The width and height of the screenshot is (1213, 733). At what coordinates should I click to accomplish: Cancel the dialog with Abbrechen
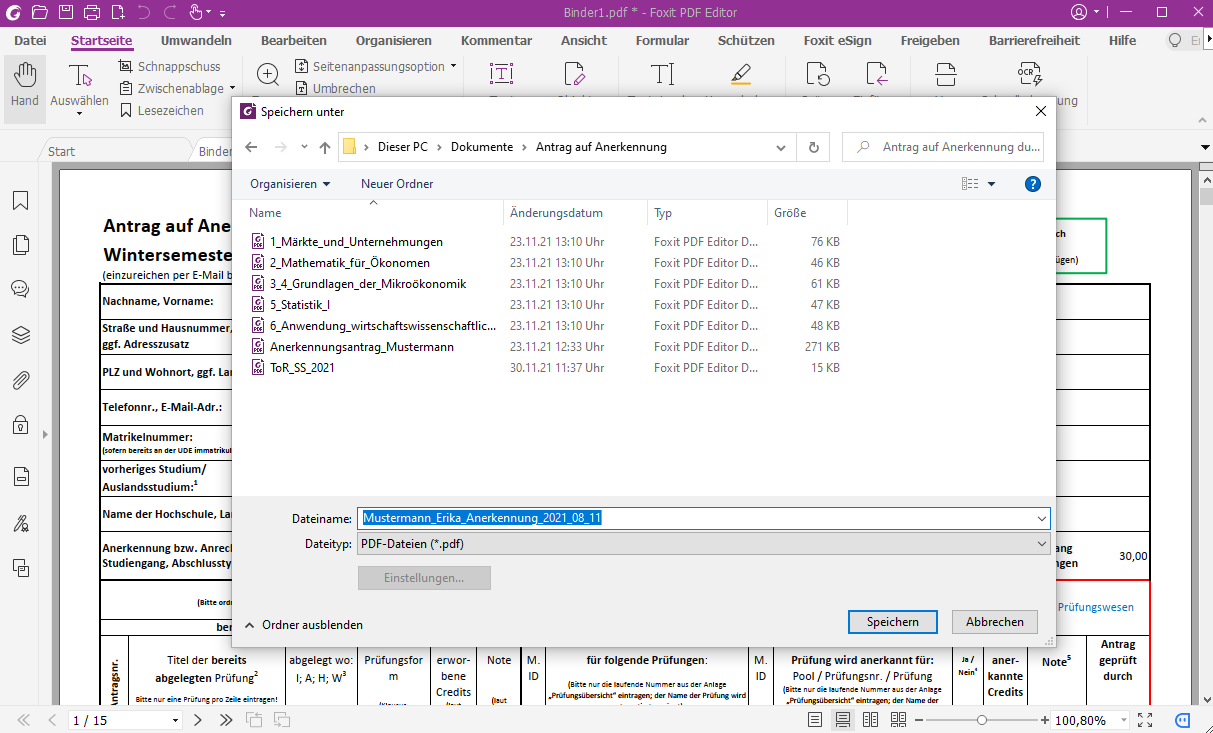click(995, 622)
